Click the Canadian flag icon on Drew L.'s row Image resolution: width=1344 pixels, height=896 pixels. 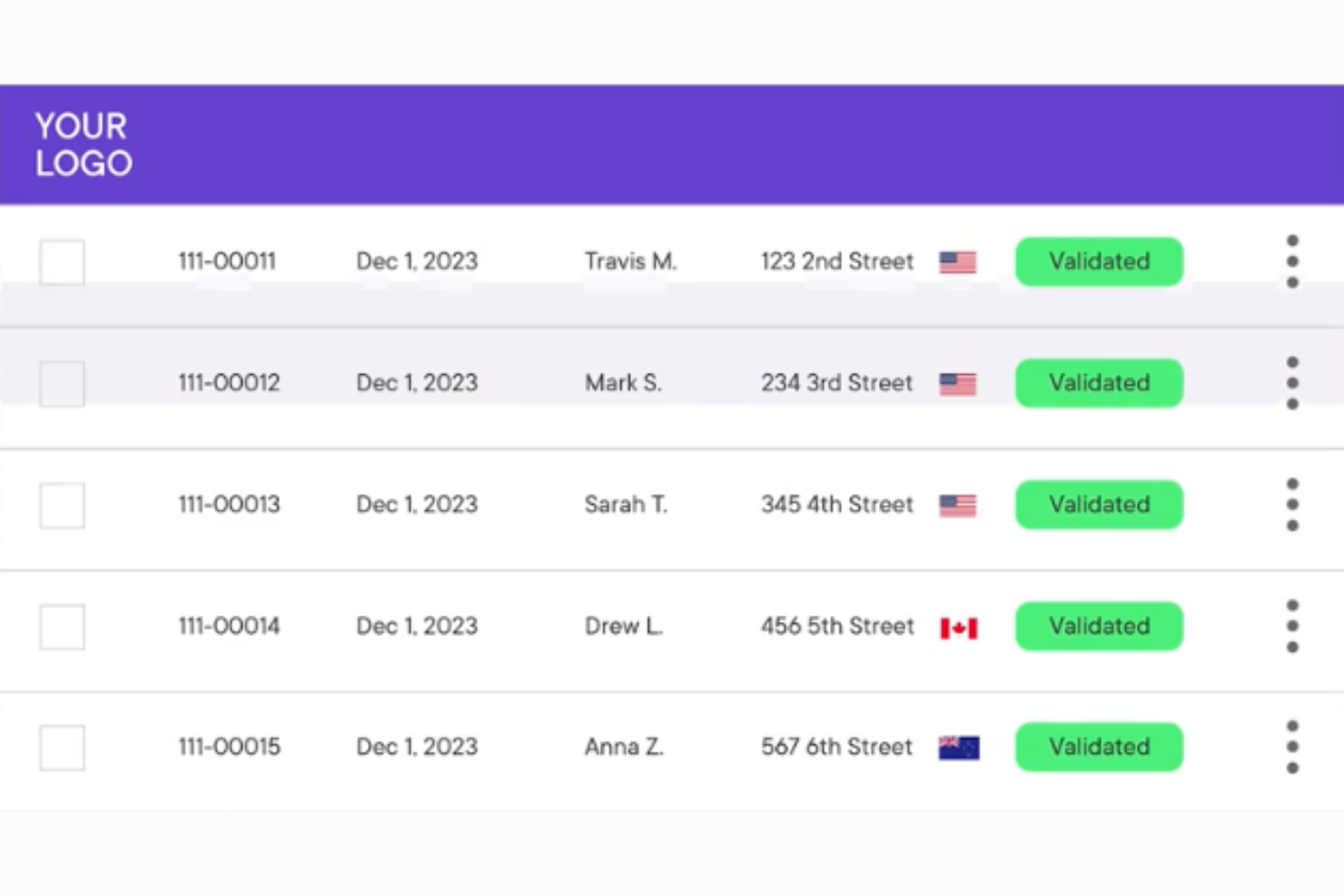[x=959, y=626]
